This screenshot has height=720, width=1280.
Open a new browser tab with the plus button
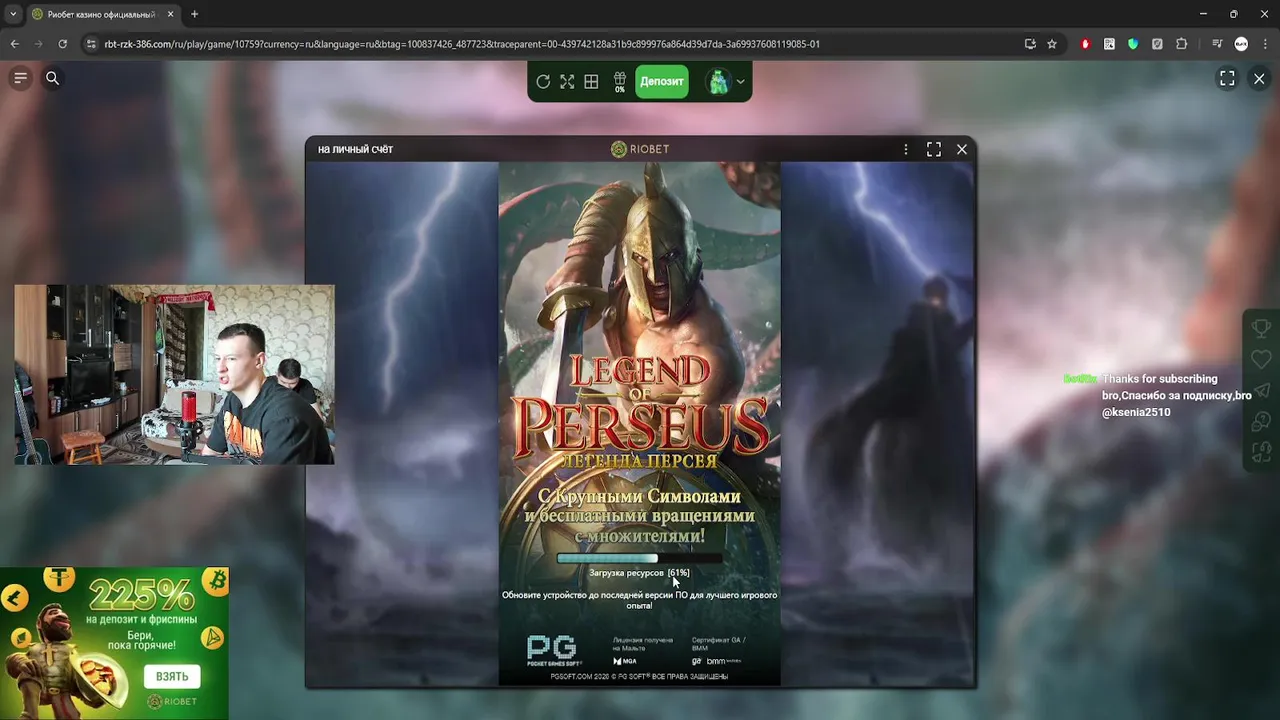click(194, 14)
